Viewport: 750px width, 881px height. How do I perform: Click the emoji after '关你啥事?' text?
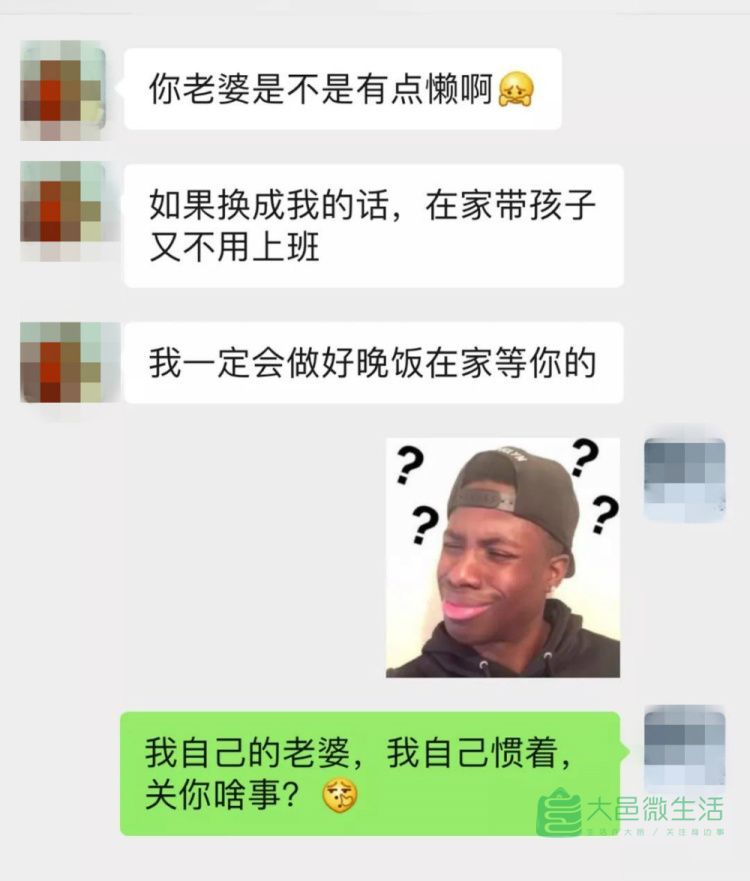pos(340,796)
